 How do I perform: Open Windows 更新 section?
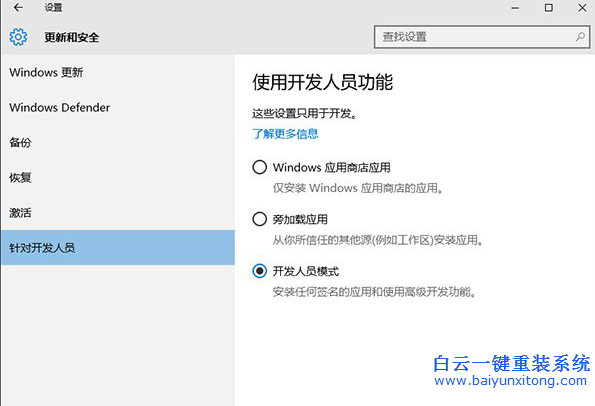pyautogui.click(x=118, y=72)
